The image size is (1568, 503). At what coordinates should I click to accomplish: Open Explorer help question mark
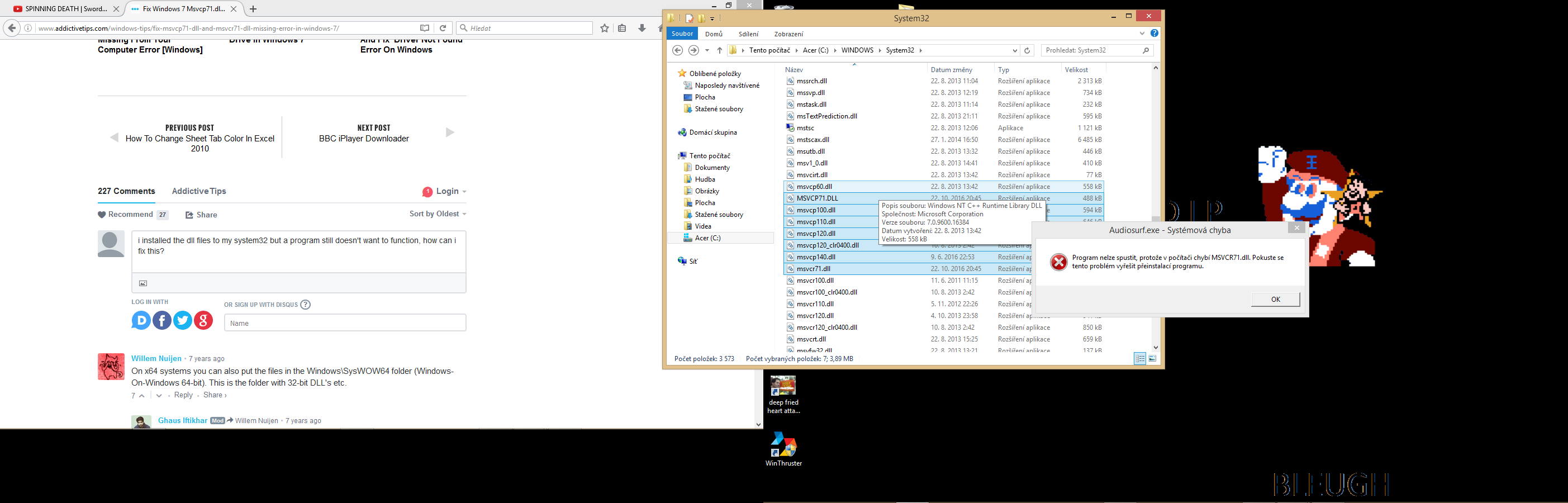[x=1154, y=34]
